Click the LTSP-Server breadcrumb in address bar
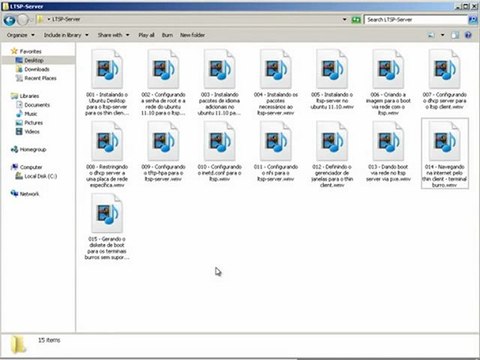The width and height of the screenshot is (480, 360). click(x=66, y=19)
